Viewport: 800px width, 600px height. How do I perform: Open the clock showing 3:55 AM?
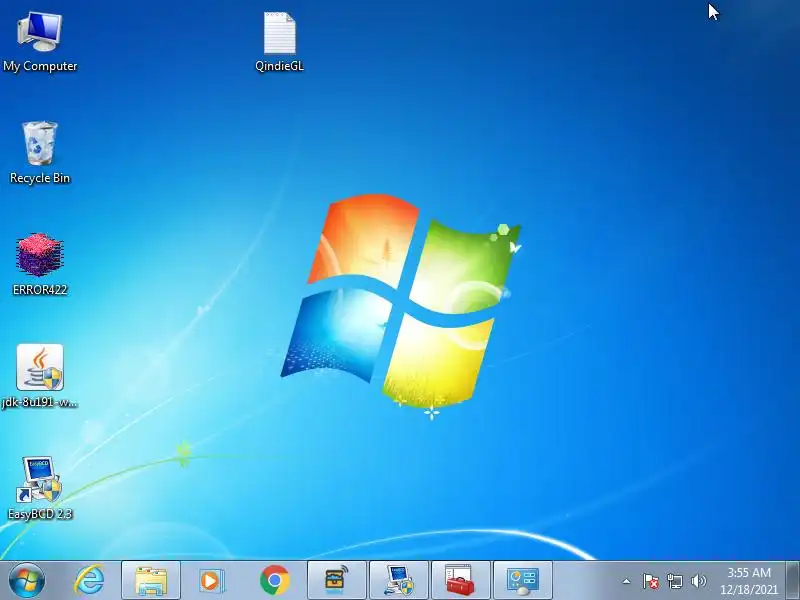pos(749,581)
